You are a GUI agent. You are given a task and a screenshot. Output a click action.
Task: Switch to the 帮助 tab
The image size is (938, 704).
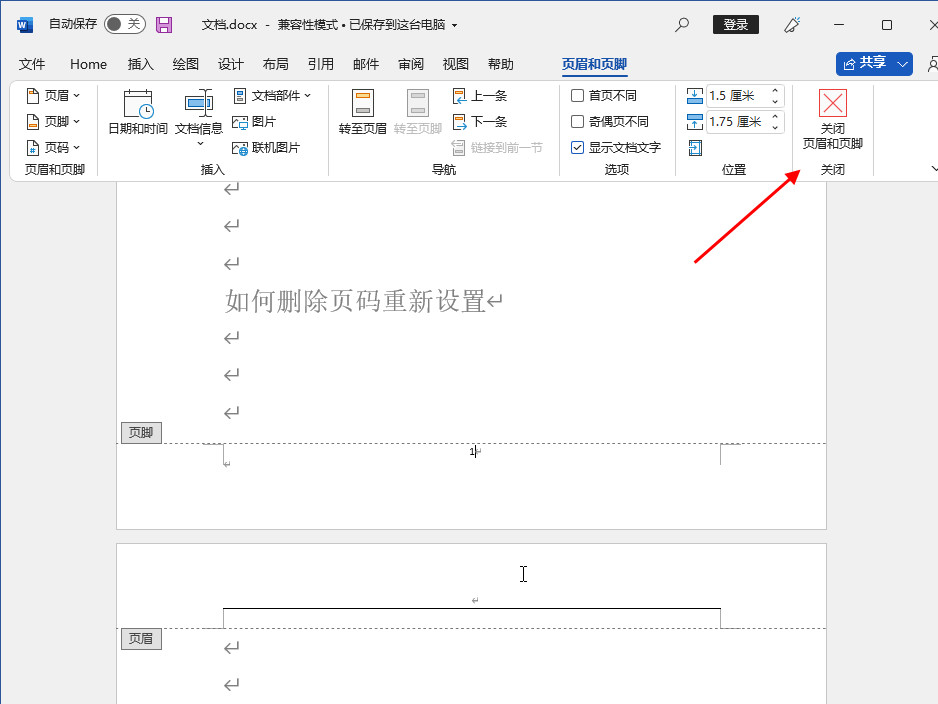point(501,64)
